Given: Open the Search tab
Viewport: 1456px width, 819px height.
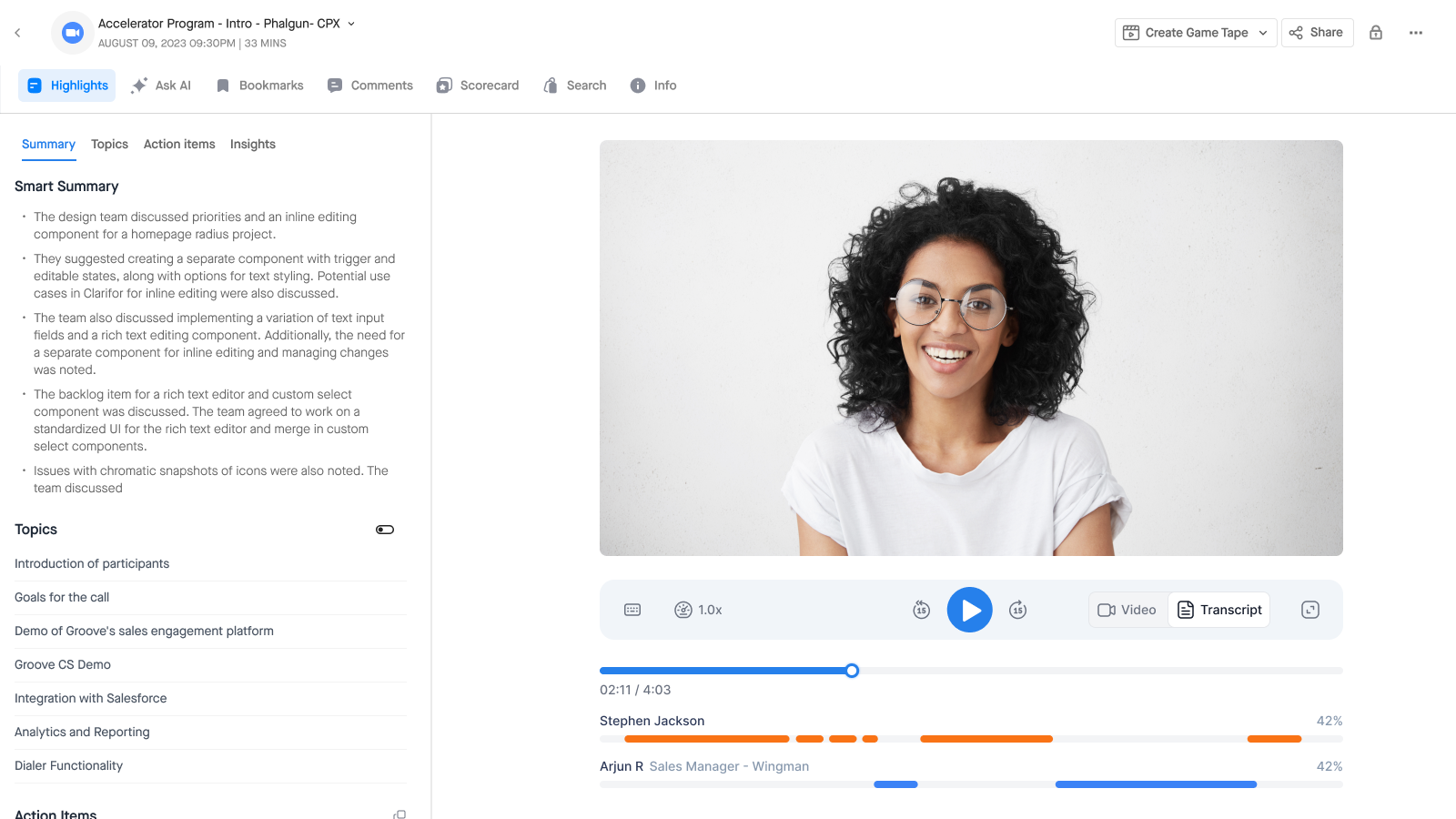Looking at the screenshot, I should tap(575, 86).
